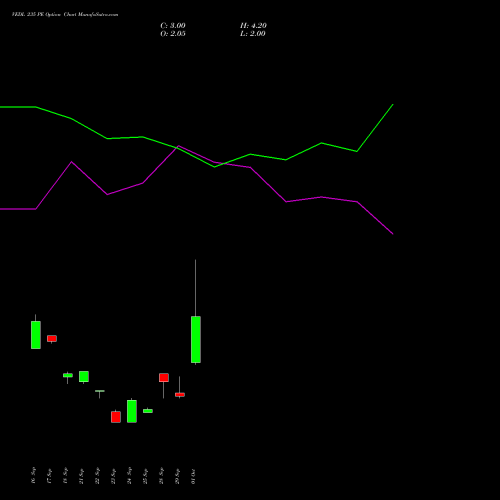Click the 28 Sep date label
500x500 pixels.
pos(161,476)
